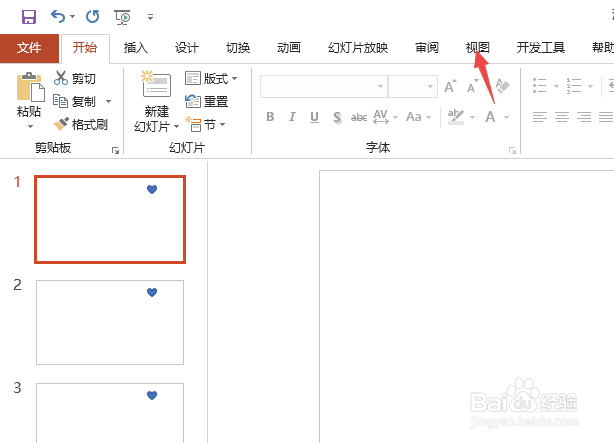Align text right
614x443 pixels.
(x=584, y=117)
